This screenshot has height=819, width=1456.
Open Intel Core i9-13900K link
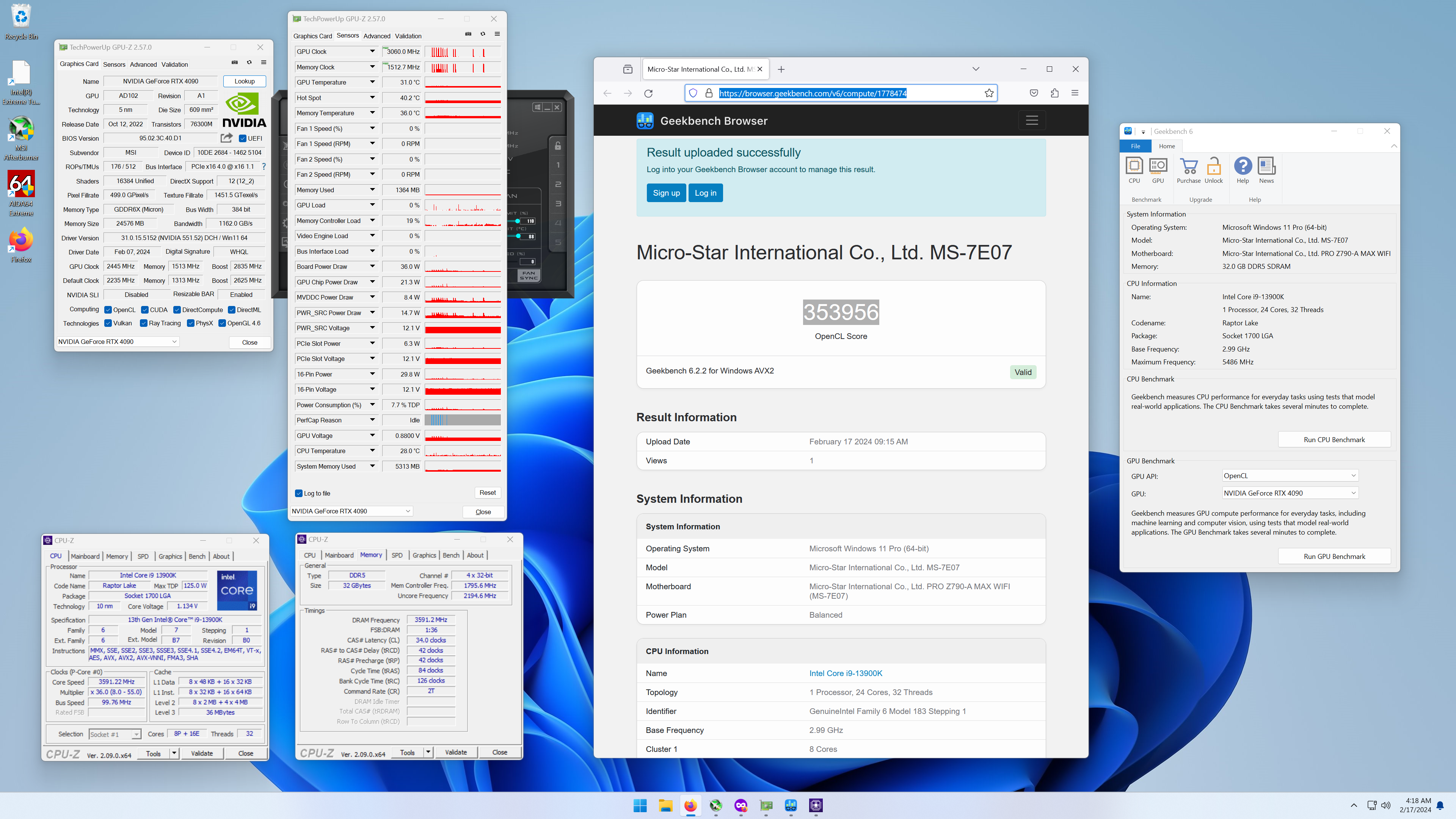pos(846,673)
